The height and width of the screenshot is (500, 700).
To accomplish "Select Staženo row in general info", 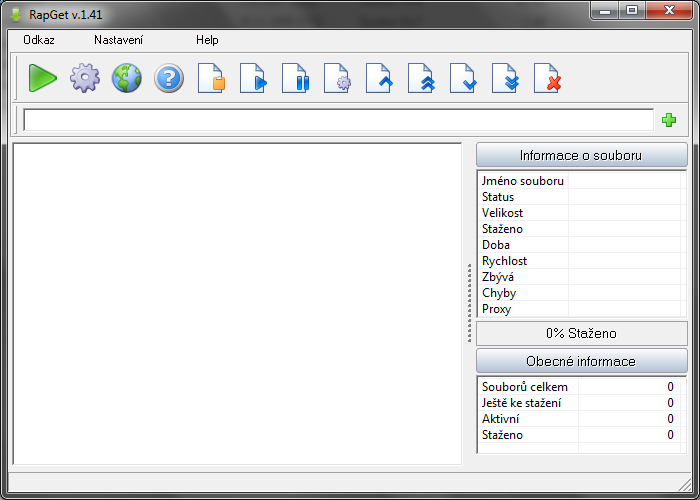I will 581,435.
